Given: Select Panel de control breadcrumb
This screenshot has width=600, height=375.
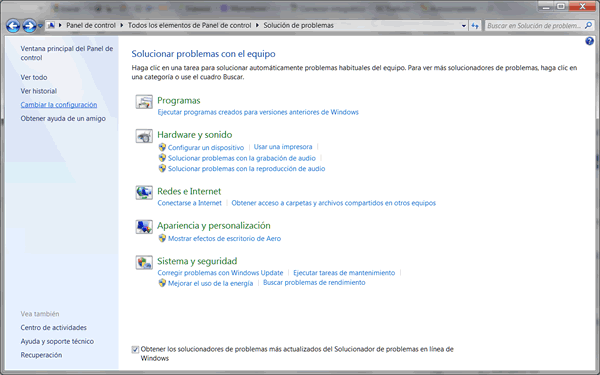Looking at the screenshot, I should pos(91,25).
